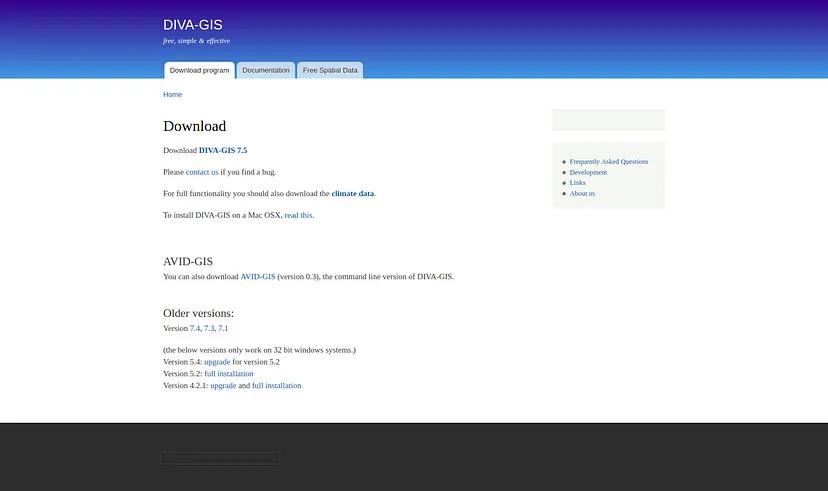Download DIVA-GIS 7.5 via its link
This screenshot has height=491, width=828.
(223, 150)
